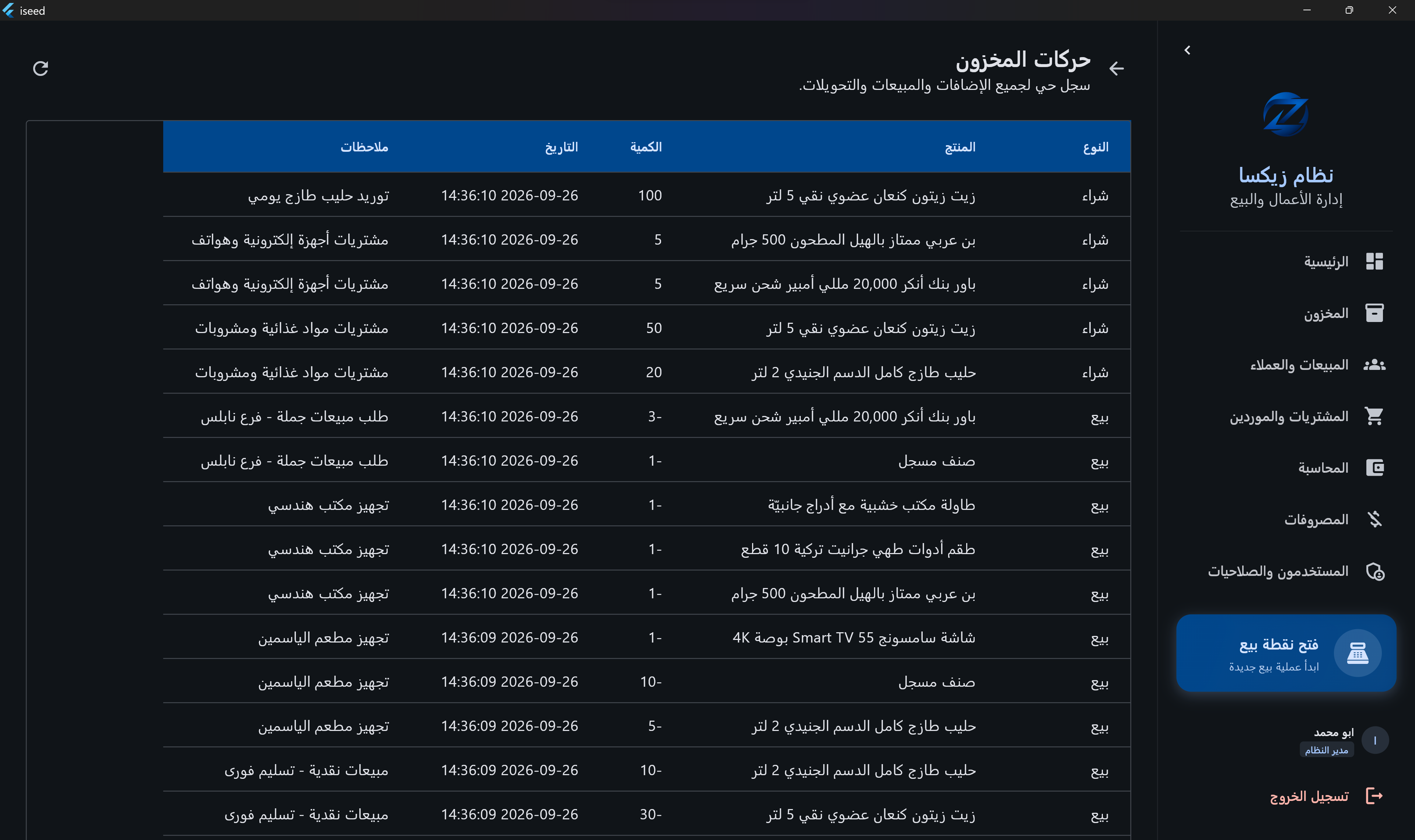The image size is (1415, 840).
Task: Select المحاسبة menu label
Action: [1323, 468]
